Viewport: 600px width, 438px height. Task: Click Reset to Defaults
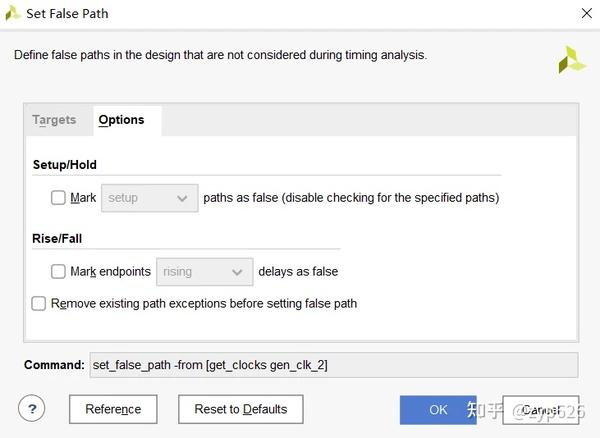[241, 409]
